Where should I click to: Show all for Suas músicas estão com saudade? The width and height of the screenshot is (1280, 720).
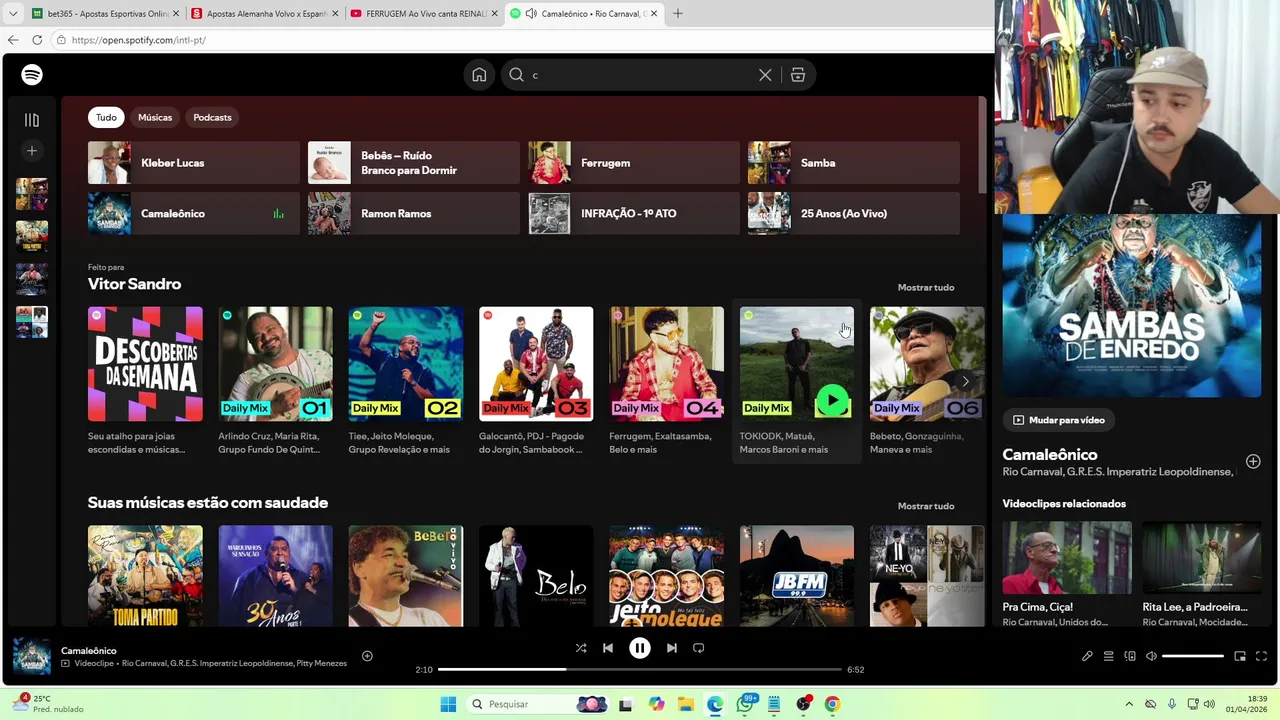pyautogui.click(x=926, y=506)
